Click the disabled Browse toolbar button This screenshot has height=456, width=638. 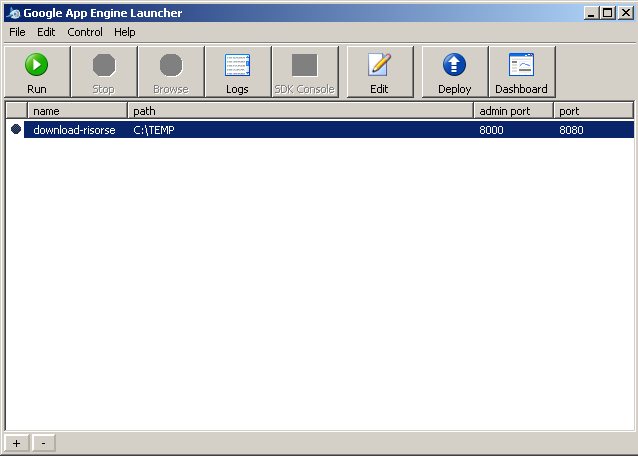tap(171, 72)
